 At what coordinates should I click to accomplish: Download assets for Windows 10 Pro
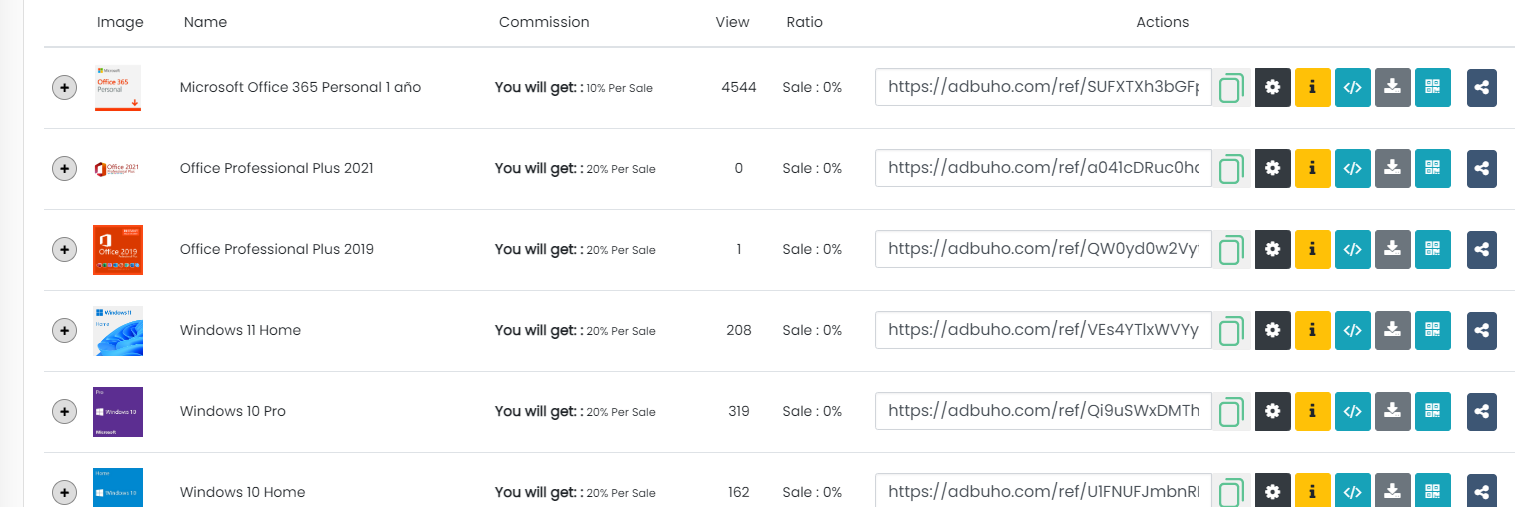[1392, 411]
